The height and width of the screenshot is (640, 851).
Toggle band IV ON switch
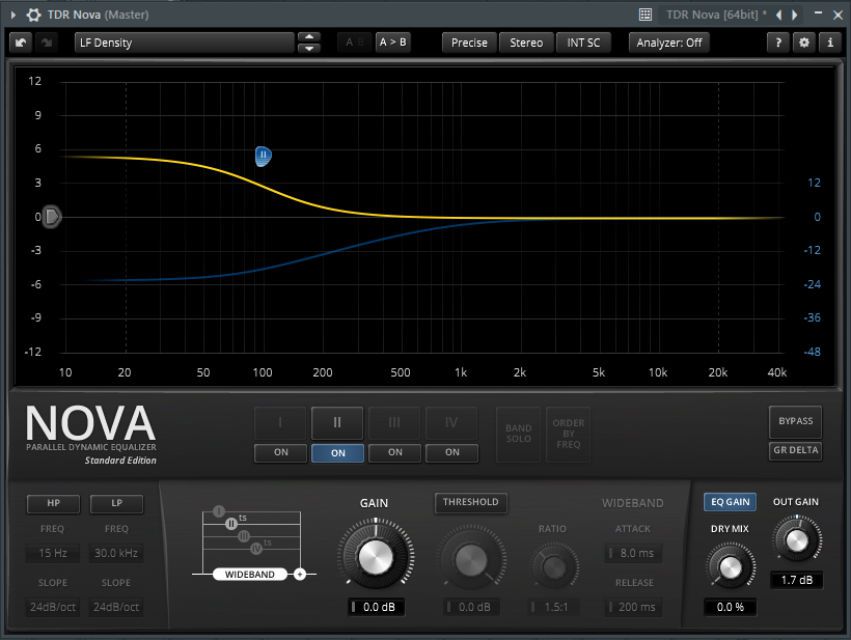pyautogui.click(x=452, y=453)
